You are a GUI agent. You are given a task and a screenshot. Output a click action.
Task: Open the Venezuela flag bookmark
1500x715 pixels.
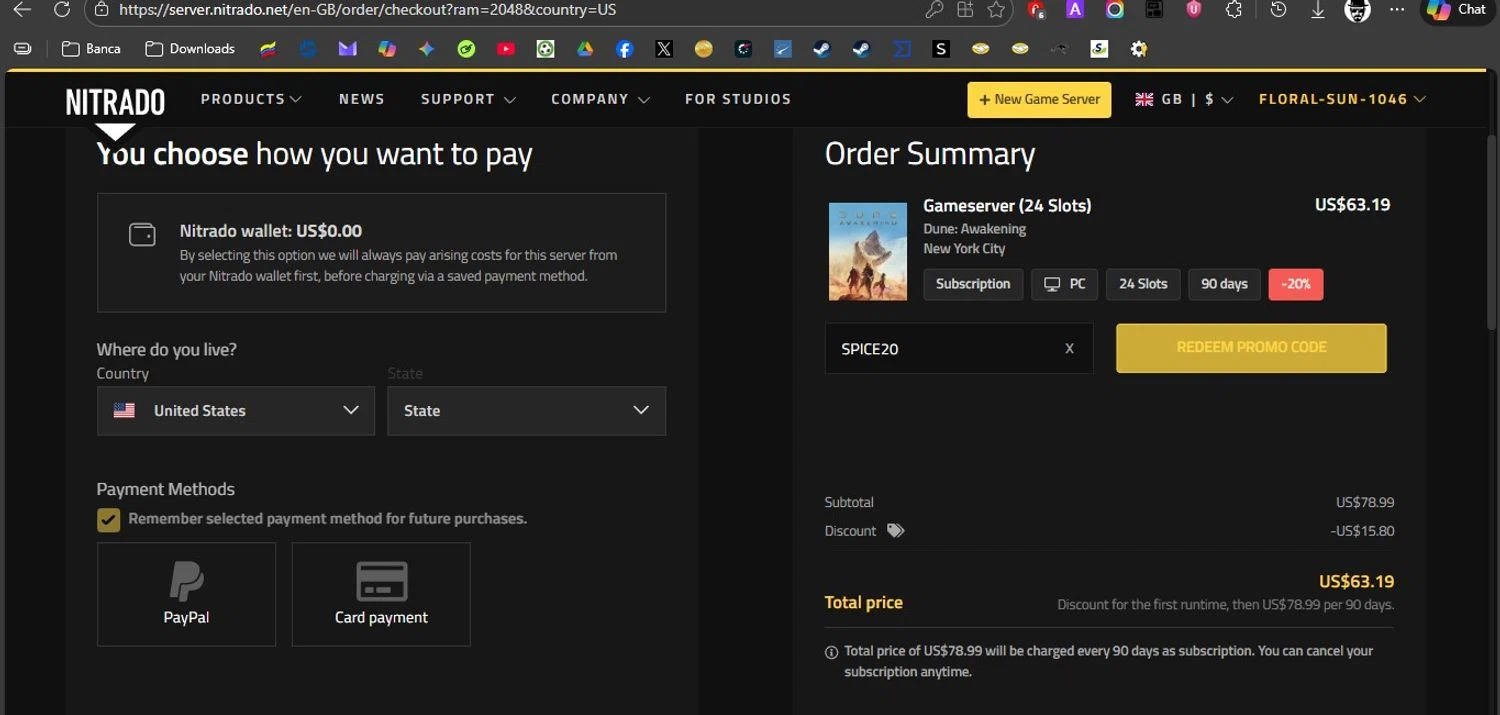point(268,48)
